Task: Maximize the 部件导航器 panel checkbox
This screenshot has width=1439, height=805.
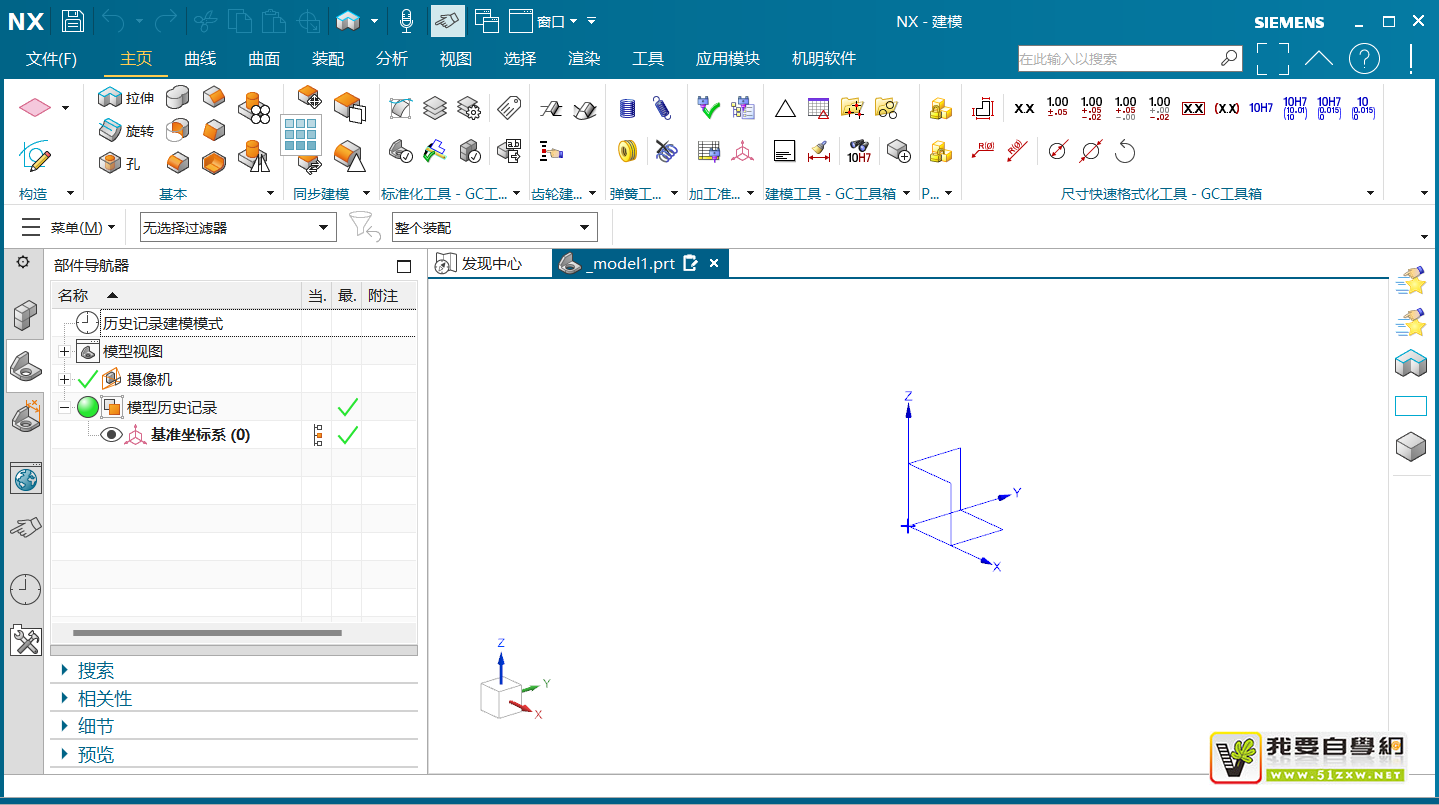Action: [x=404, y=266]
